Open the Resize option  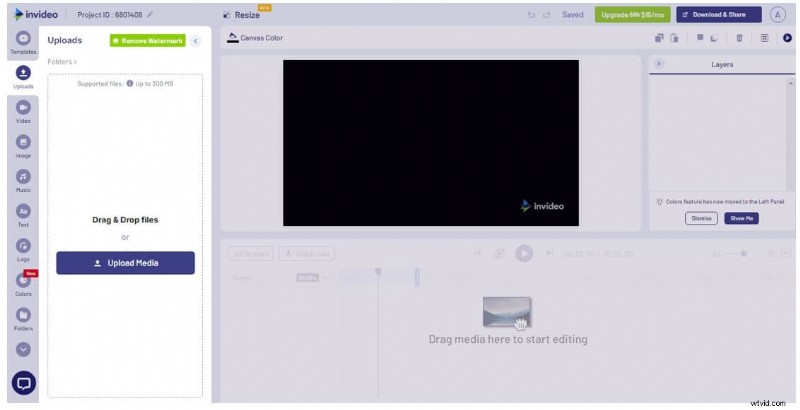[242, 15]
